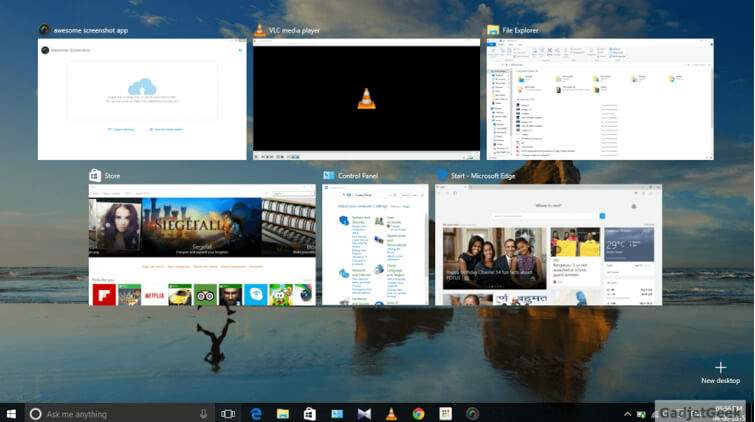
Task: Switch to the Start - Microsoft Edge window thumbnail
Action: click(x=548, y=245)
